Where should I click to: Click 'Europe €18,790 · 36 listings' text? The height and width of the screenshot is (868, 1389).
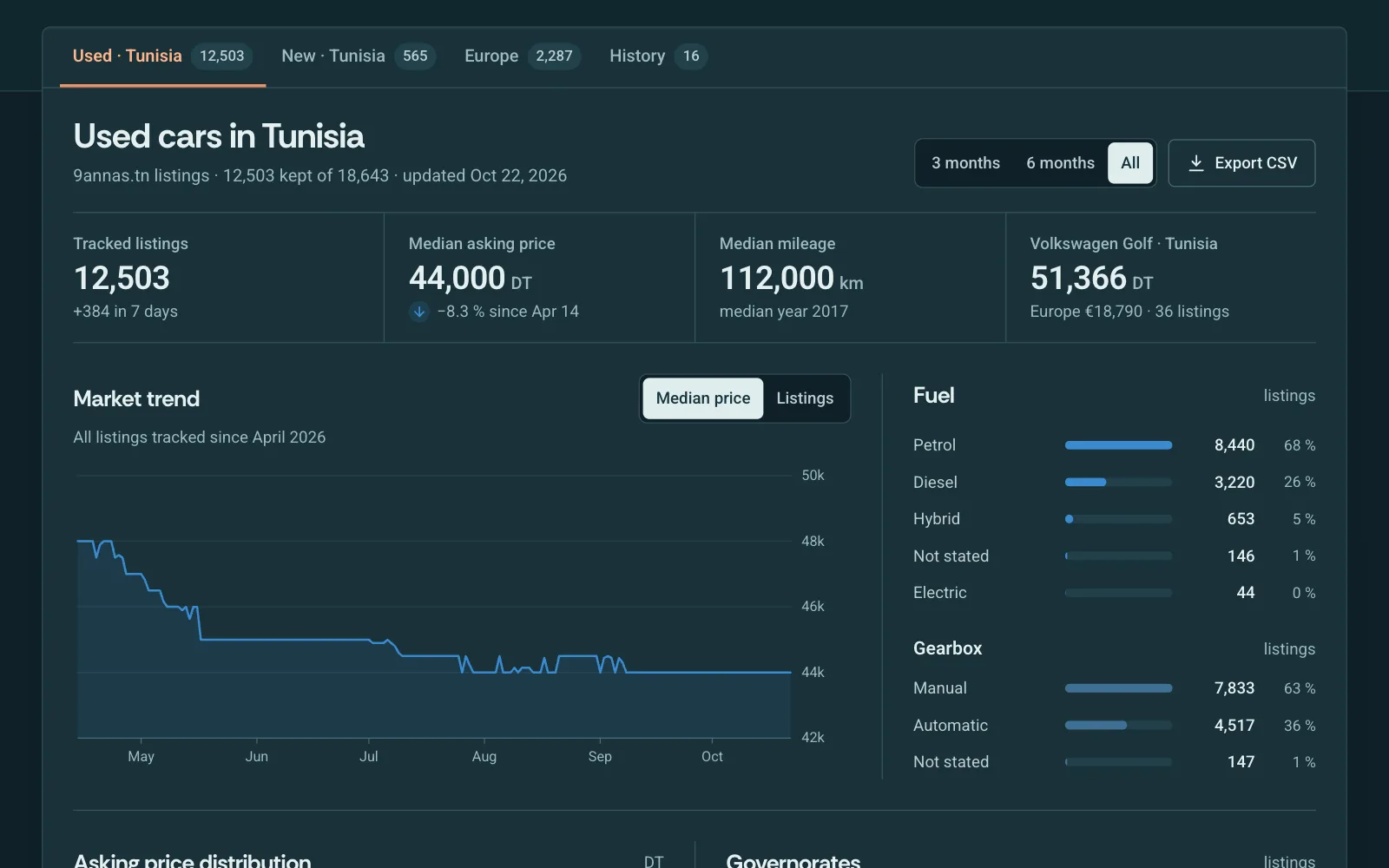coord(1129,312)
